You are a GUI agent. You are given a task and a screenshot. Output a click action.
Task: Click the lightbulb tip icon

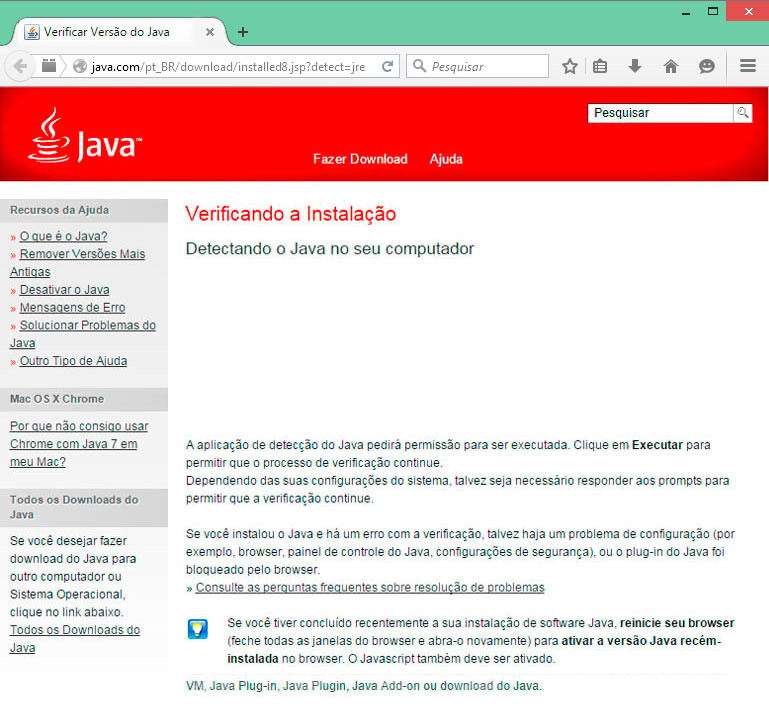198,629
